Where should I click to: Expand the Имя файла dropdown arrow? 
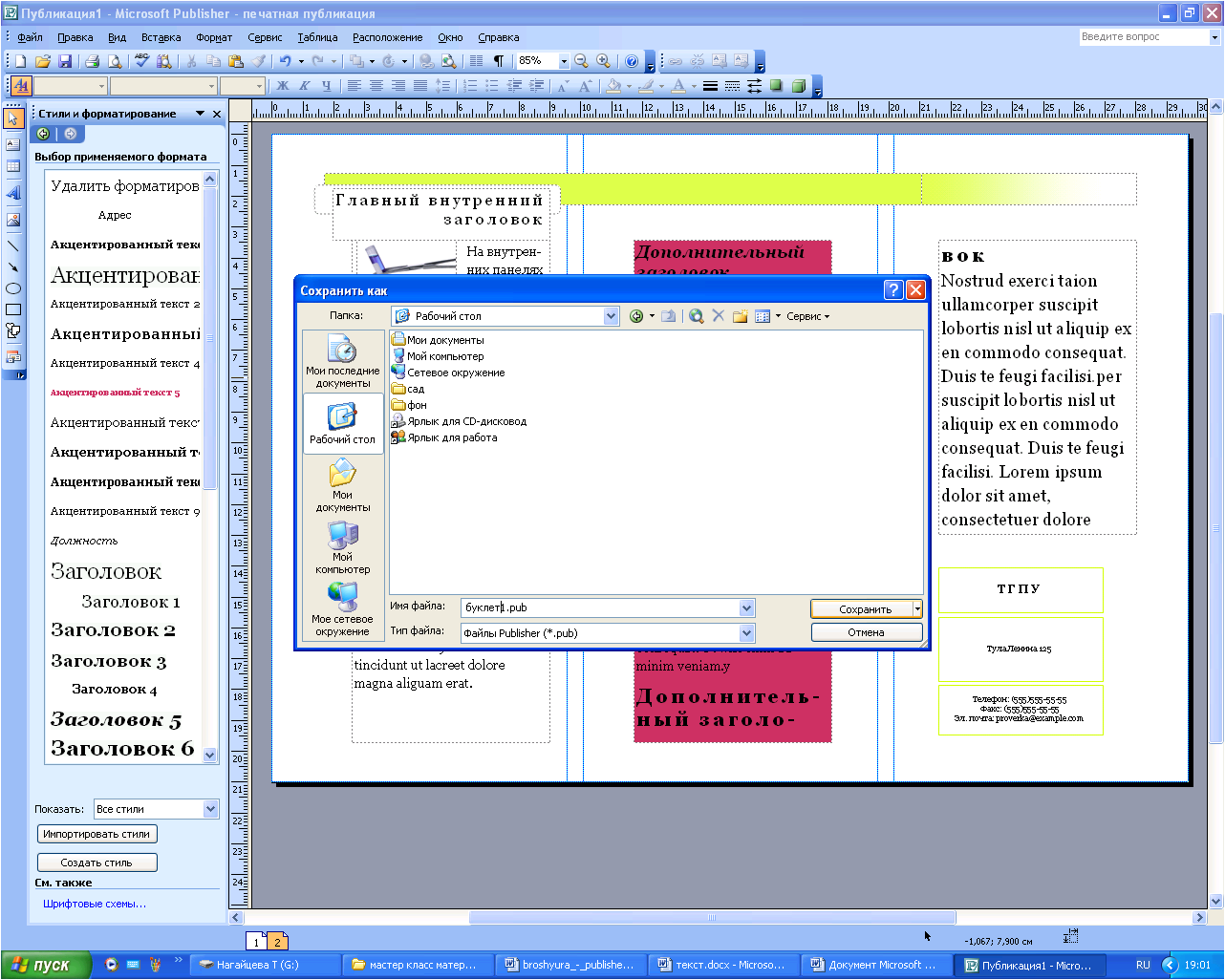(747, 608)
